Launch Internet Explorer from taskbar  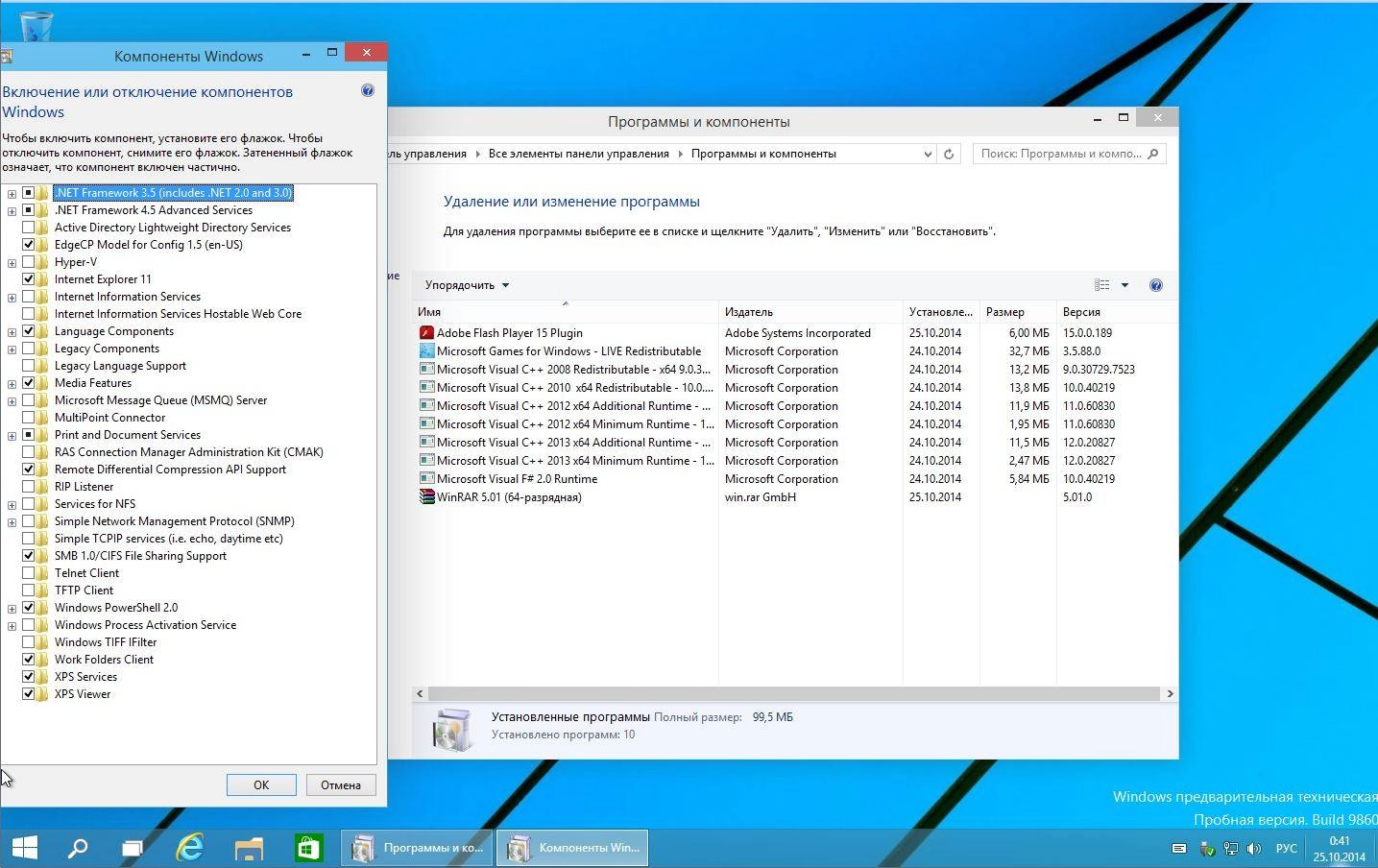point(190,848)
